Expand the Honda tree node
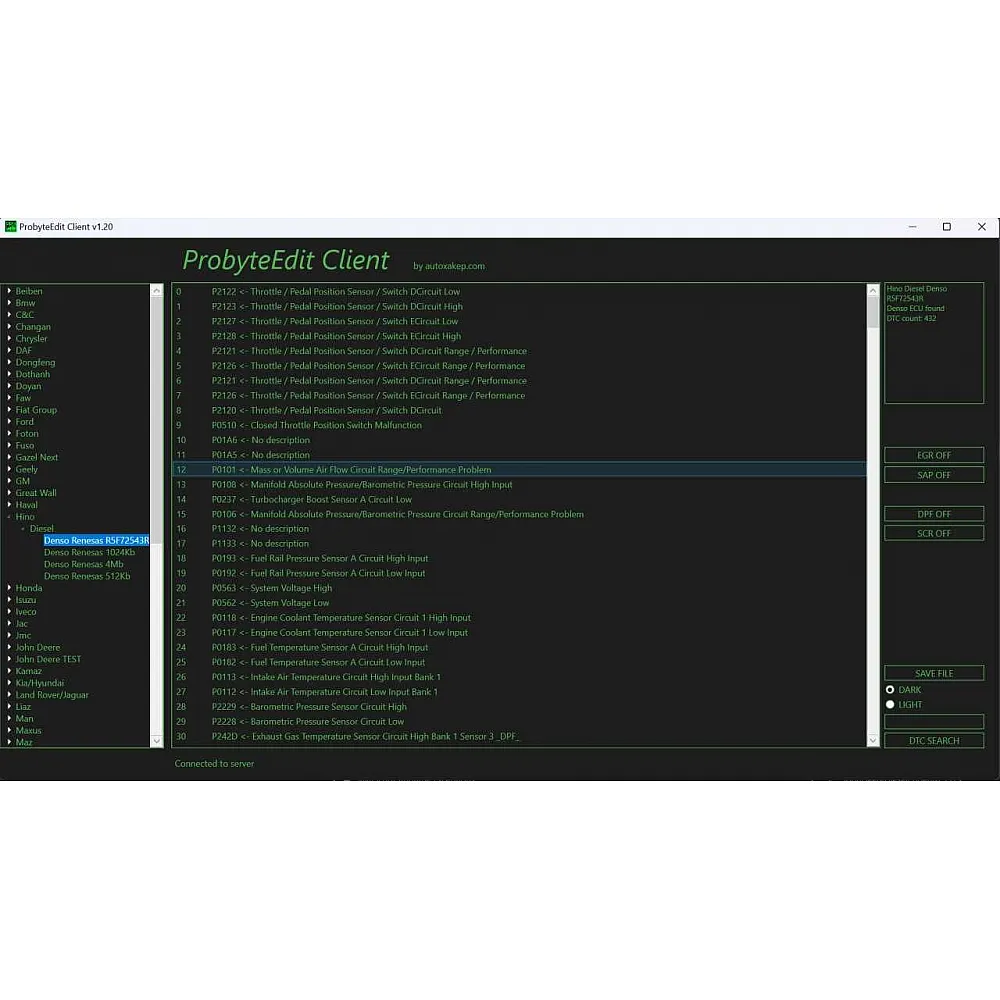This screenshot has width=1000, height=1000. (10, 588)
